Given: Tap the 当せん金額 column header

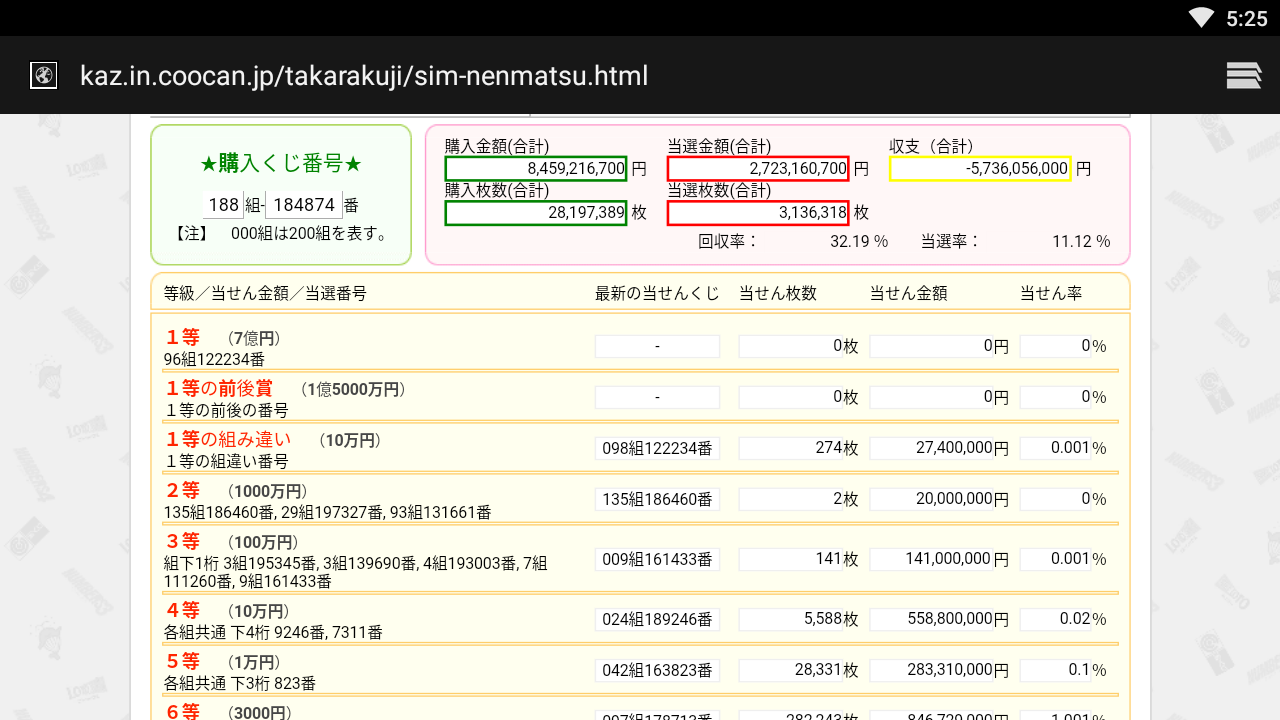Looking at the screenshot, I should point(908,293).
